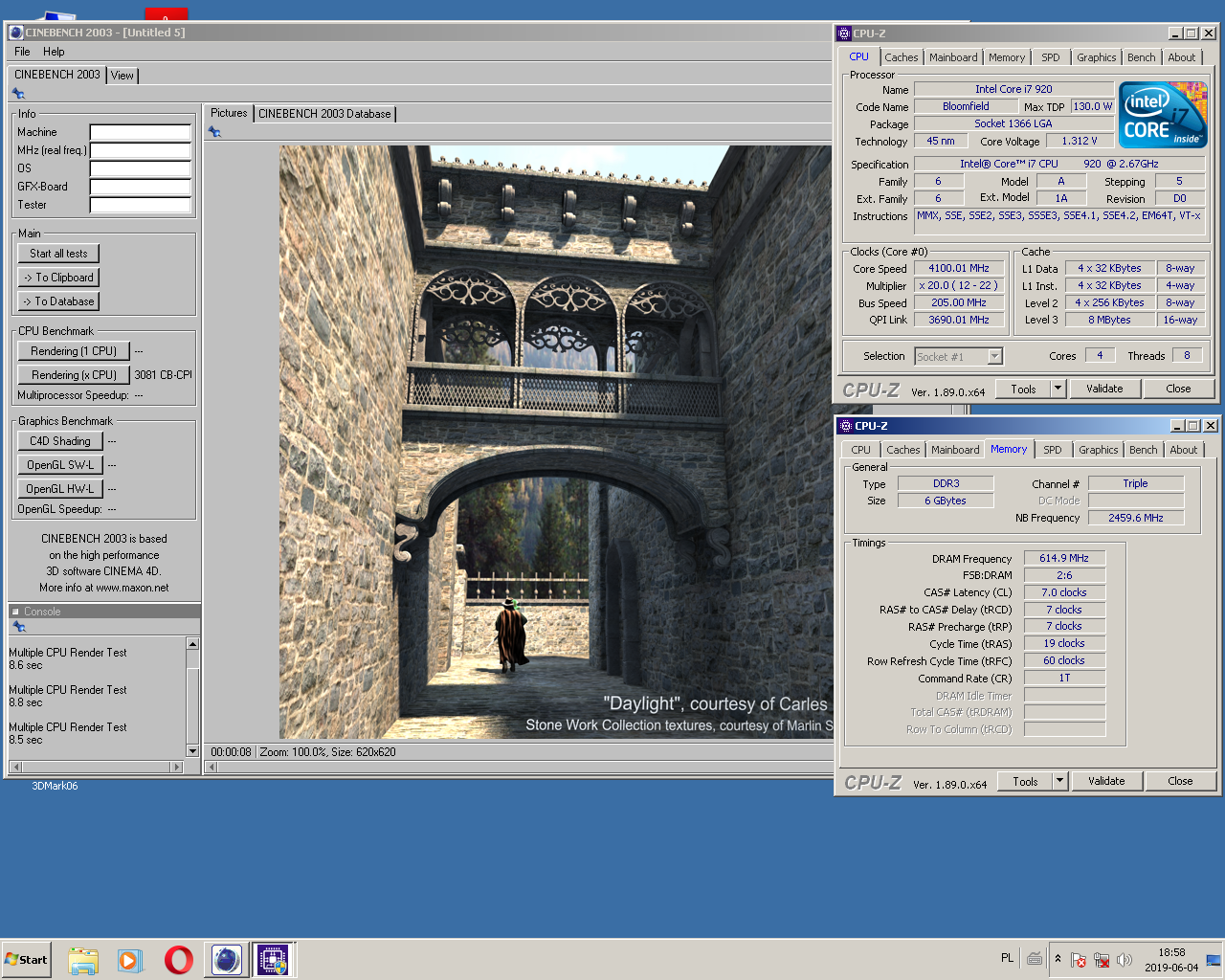
Task: Open the About tab in the lower CPU-Z window
Action: 1183,450
